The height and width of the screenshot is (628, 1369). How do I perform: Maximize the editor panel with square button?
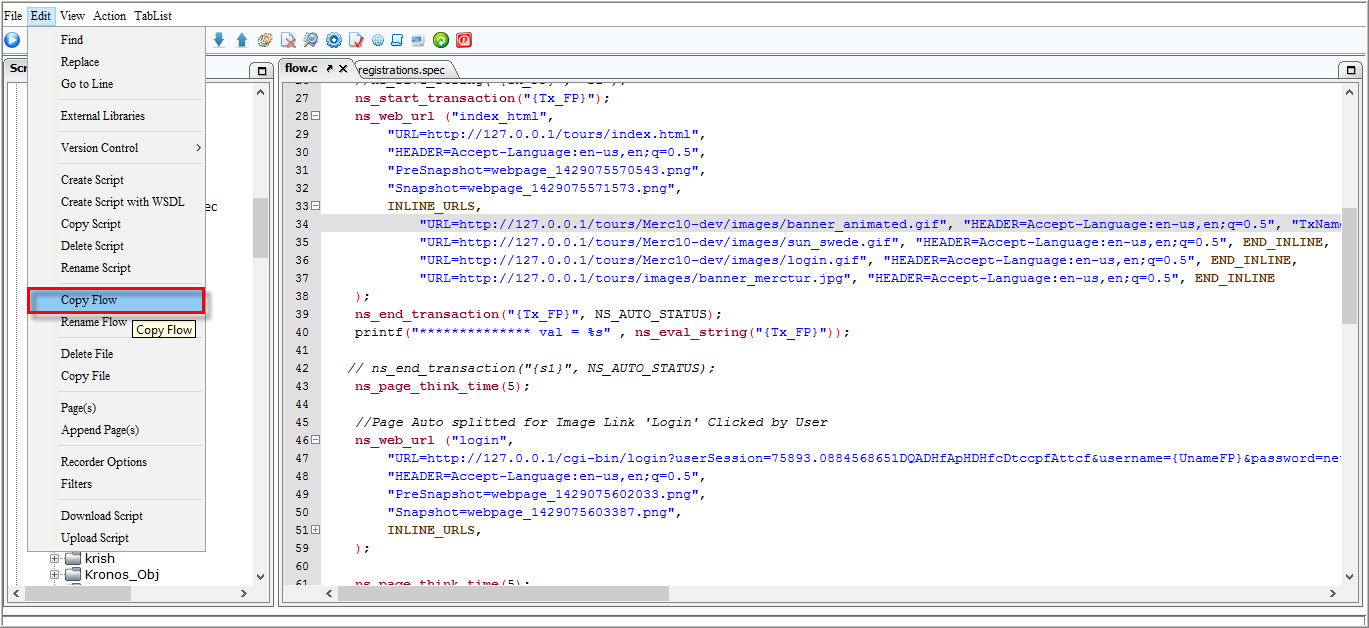[x=1350, y=71]
